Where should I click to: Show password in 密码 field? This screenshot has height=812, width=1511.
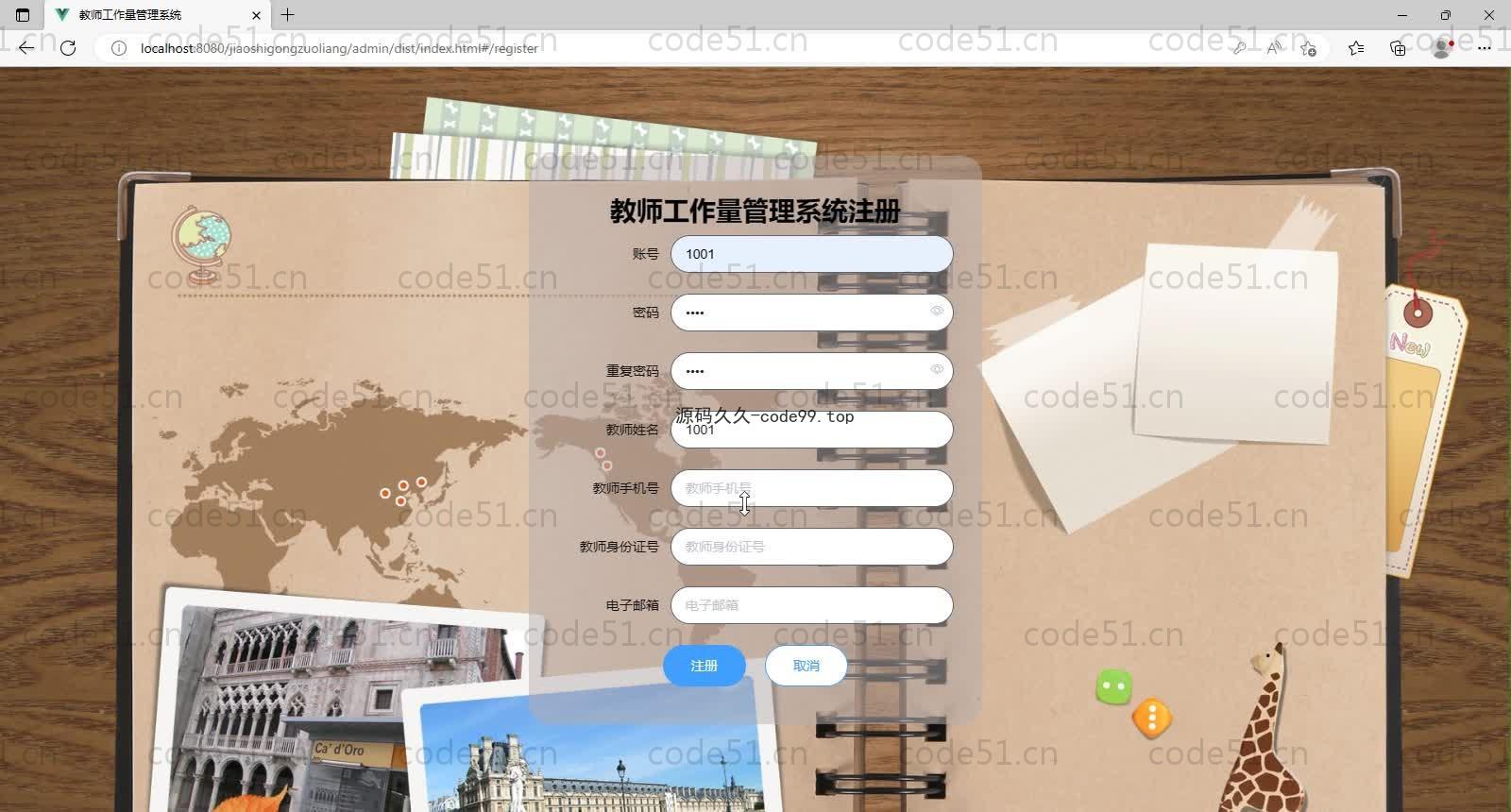tap(937, 311)
